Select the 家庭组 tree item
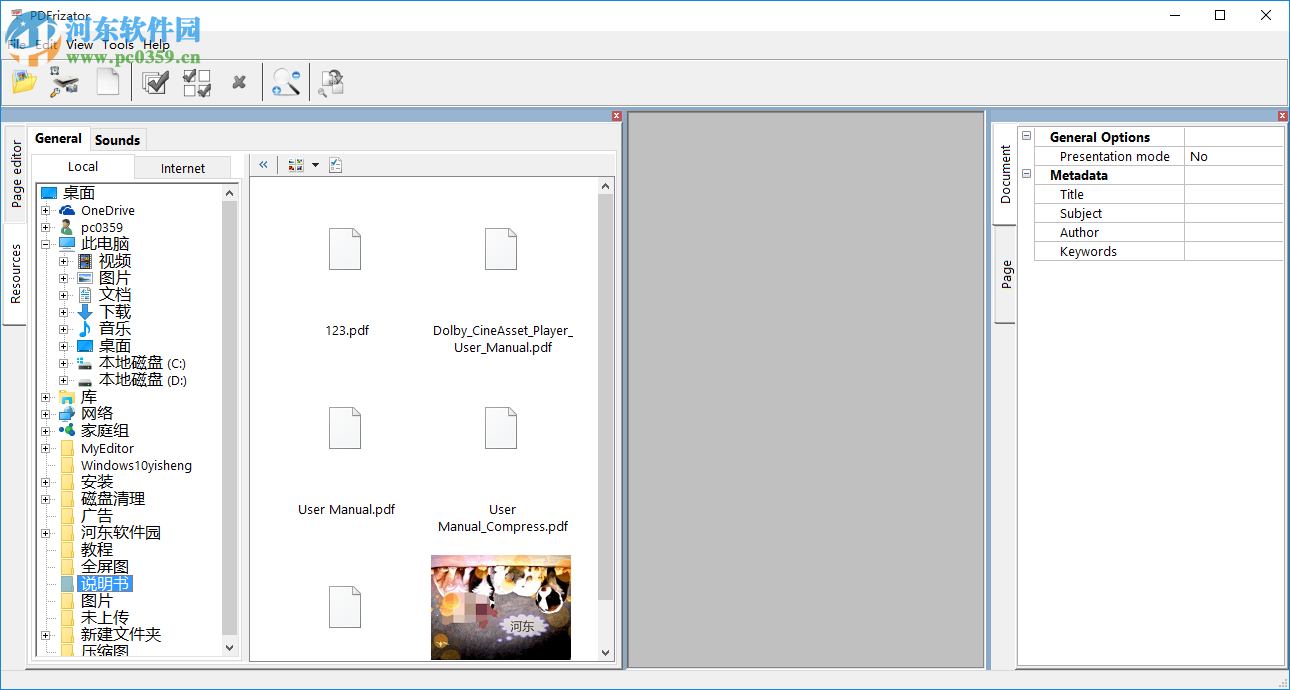 [x=105, y=431]
